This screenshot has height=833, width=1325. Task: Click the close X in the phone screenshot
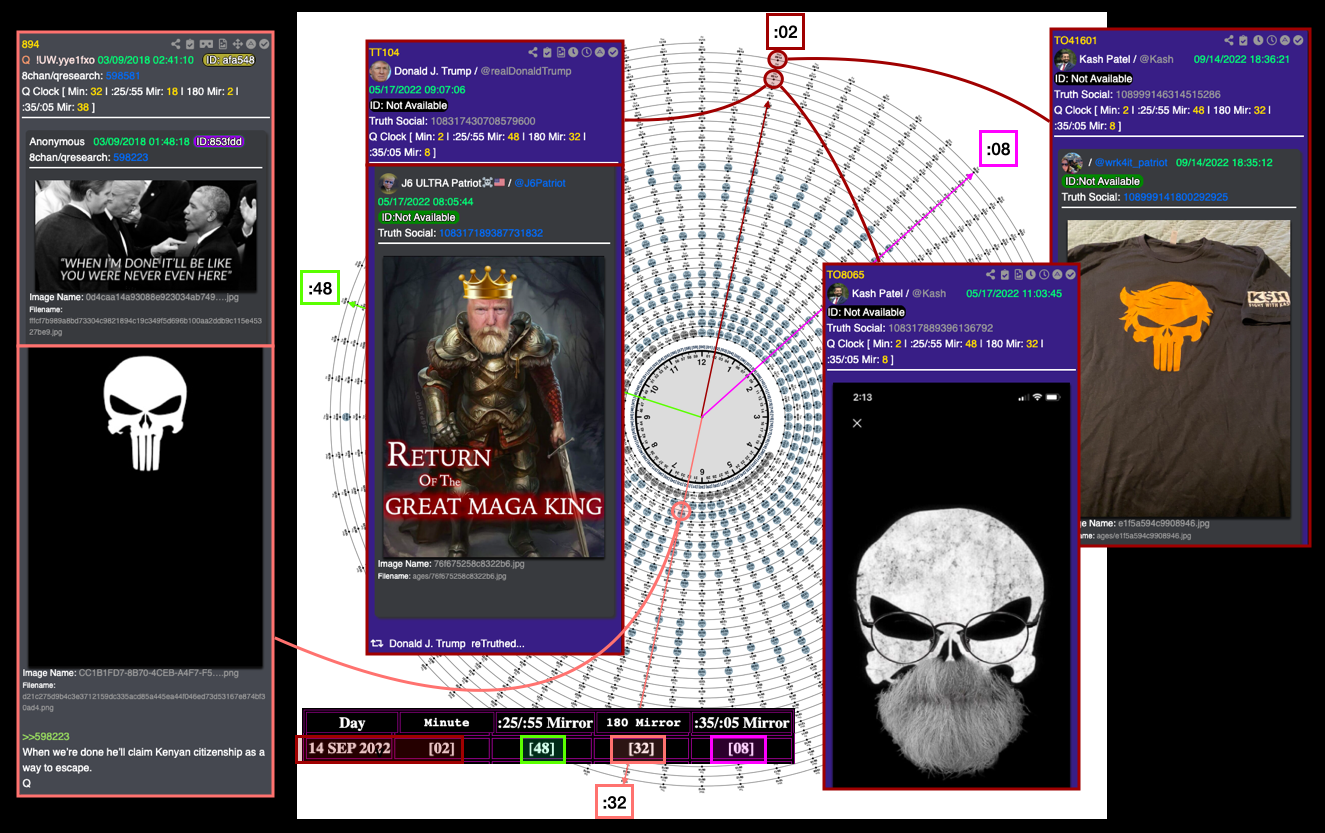point(856,423)
